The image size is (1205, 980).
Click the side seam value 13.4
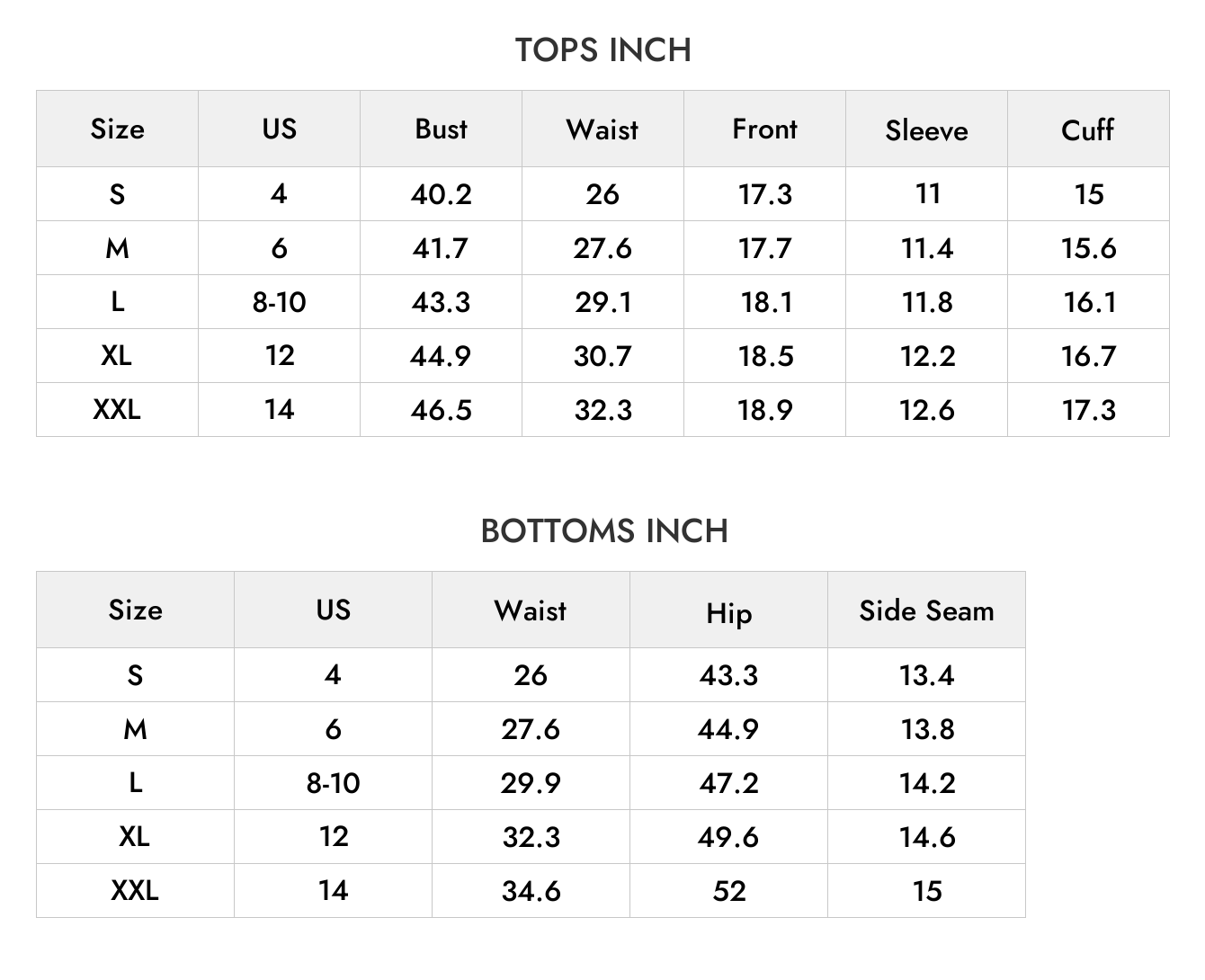click(x=926, y=675)
